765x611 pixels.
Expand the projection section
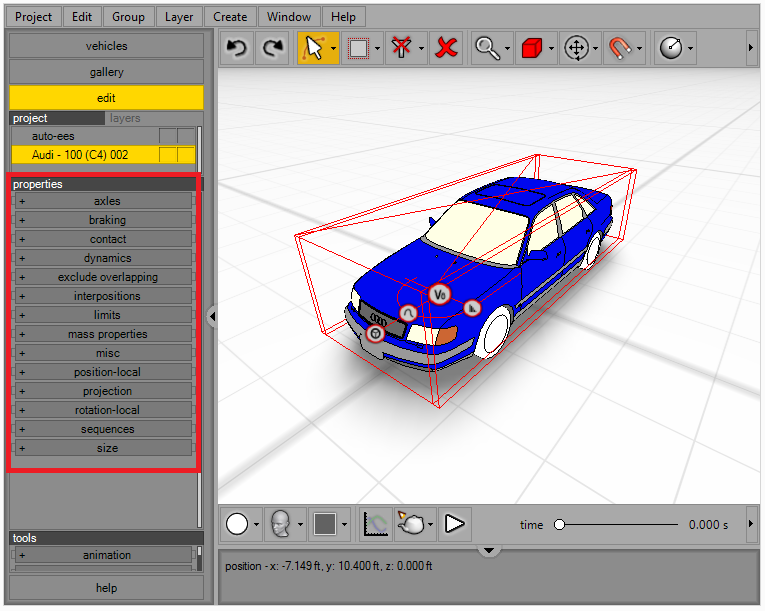[103, 391]
